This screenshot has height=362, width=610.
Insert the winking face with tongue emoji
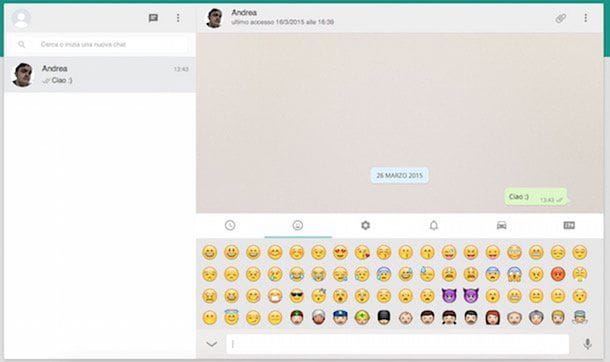pos(449,253)
